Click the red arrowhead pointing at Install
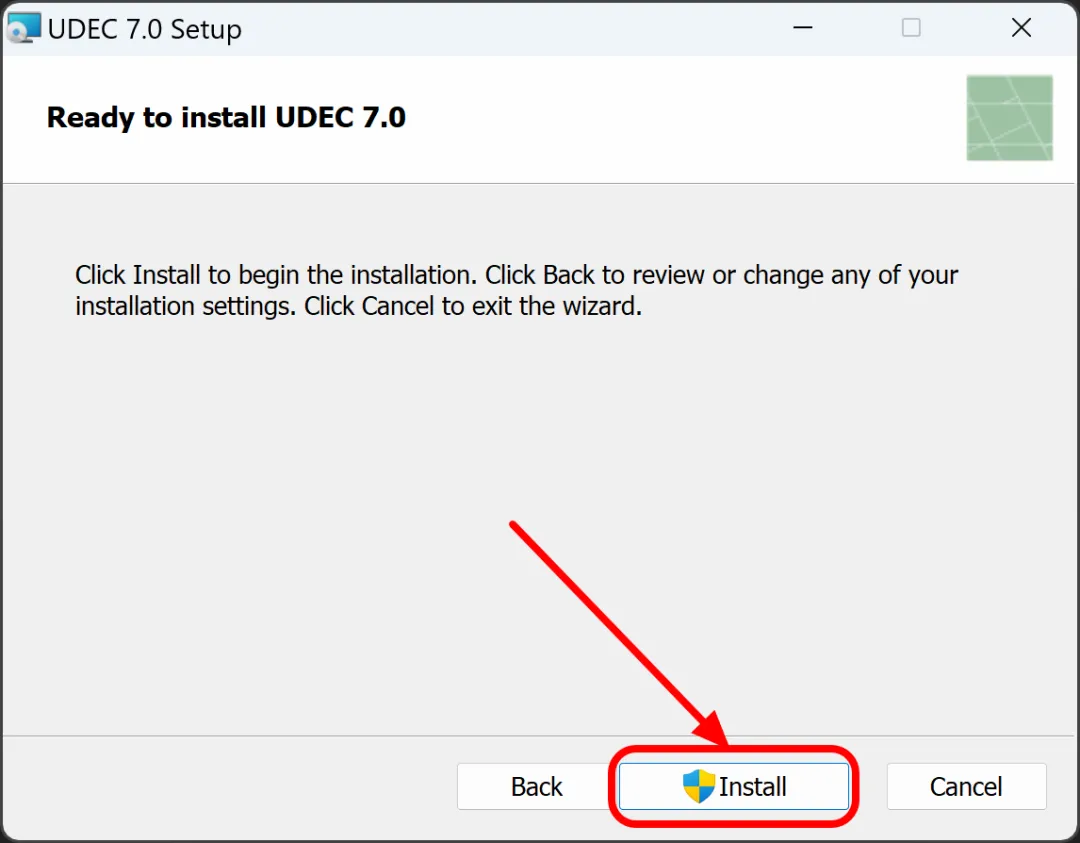This screenshot has height=843, width=1080. 709,729
